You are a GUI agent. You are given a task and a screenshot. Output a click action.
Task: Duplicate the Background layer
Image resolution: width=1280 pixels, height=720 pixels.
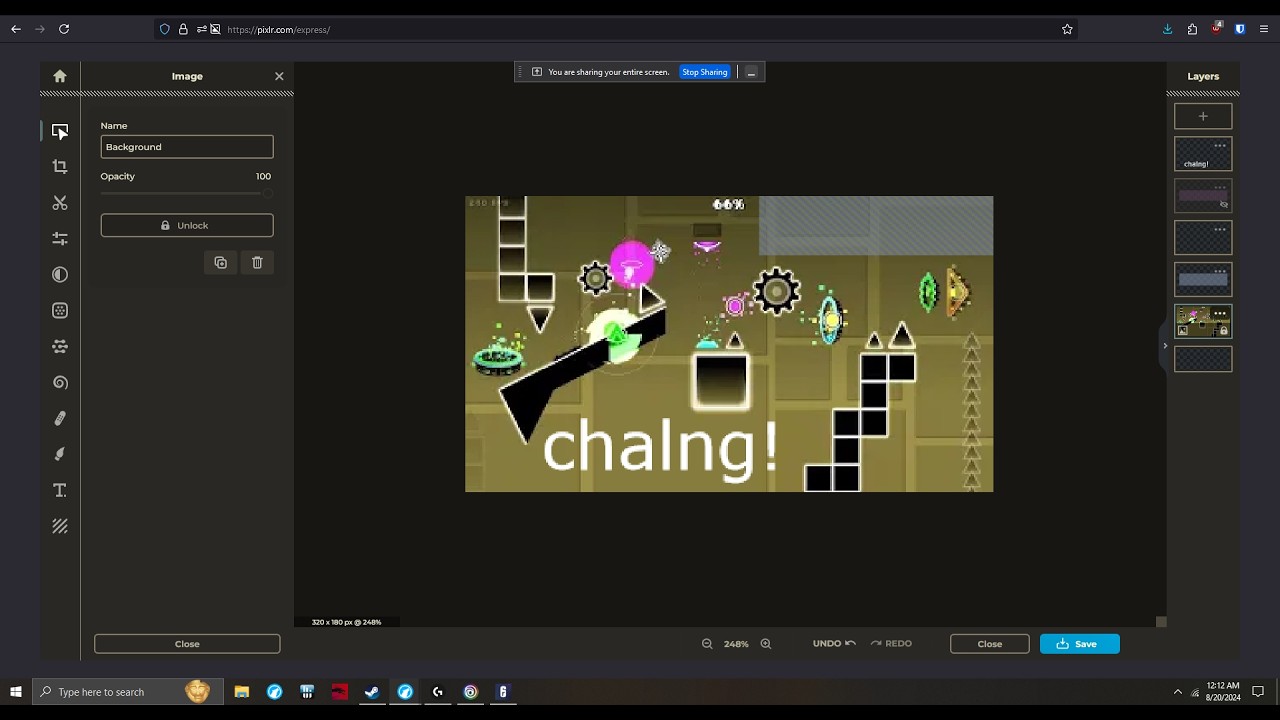click(221, 263)
